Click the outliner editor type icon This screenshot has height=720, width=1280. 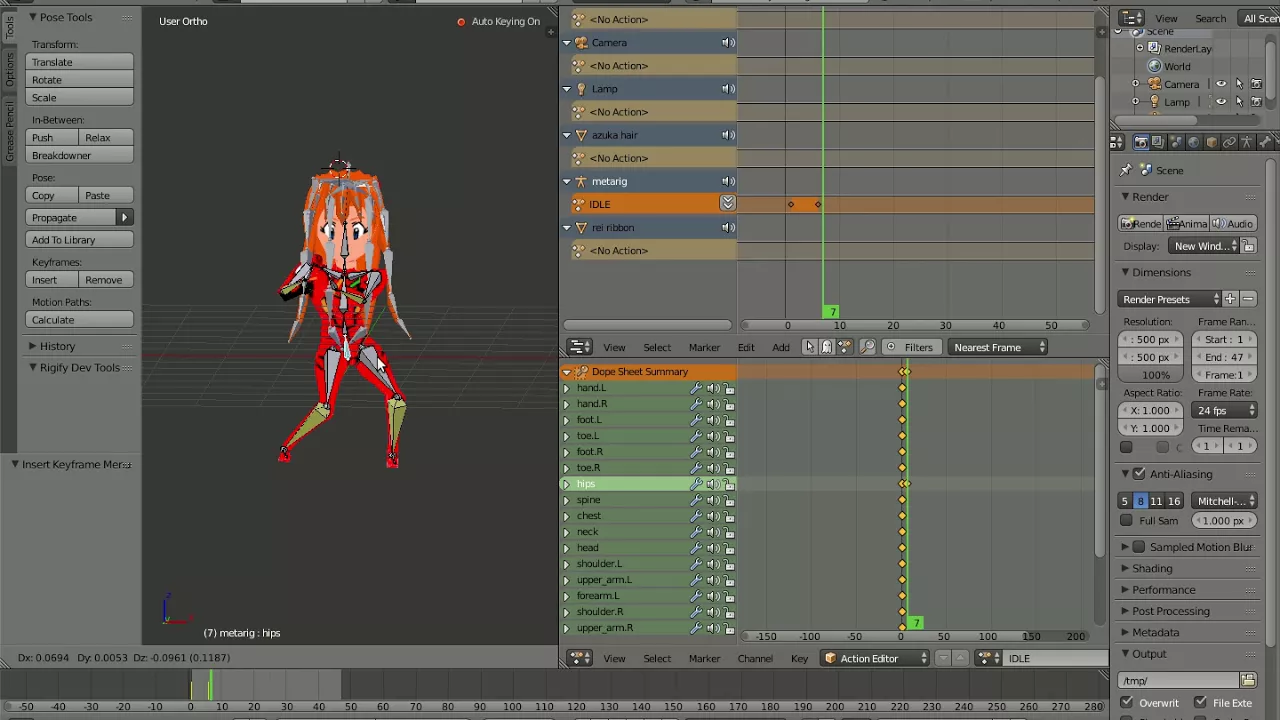click(1131, 18)
